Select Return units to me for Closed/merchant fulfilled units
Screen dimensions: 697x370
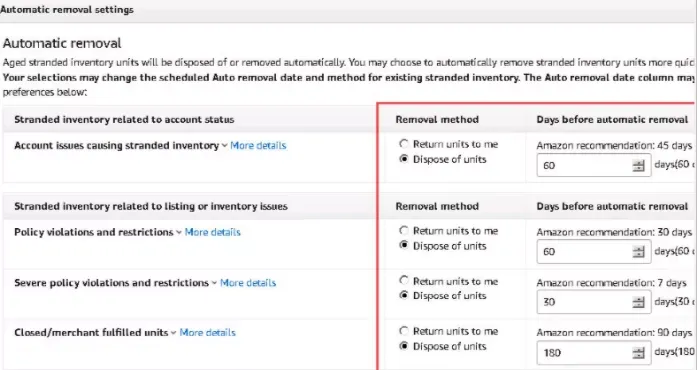[x=404, y=331]
